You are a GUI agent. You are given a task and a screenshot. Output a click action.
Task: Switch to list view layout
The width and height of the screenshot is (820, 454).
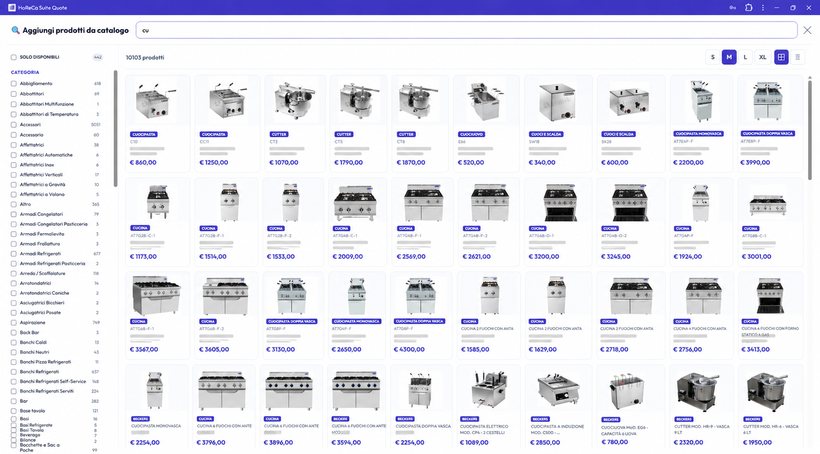click(x=798, y=57)
